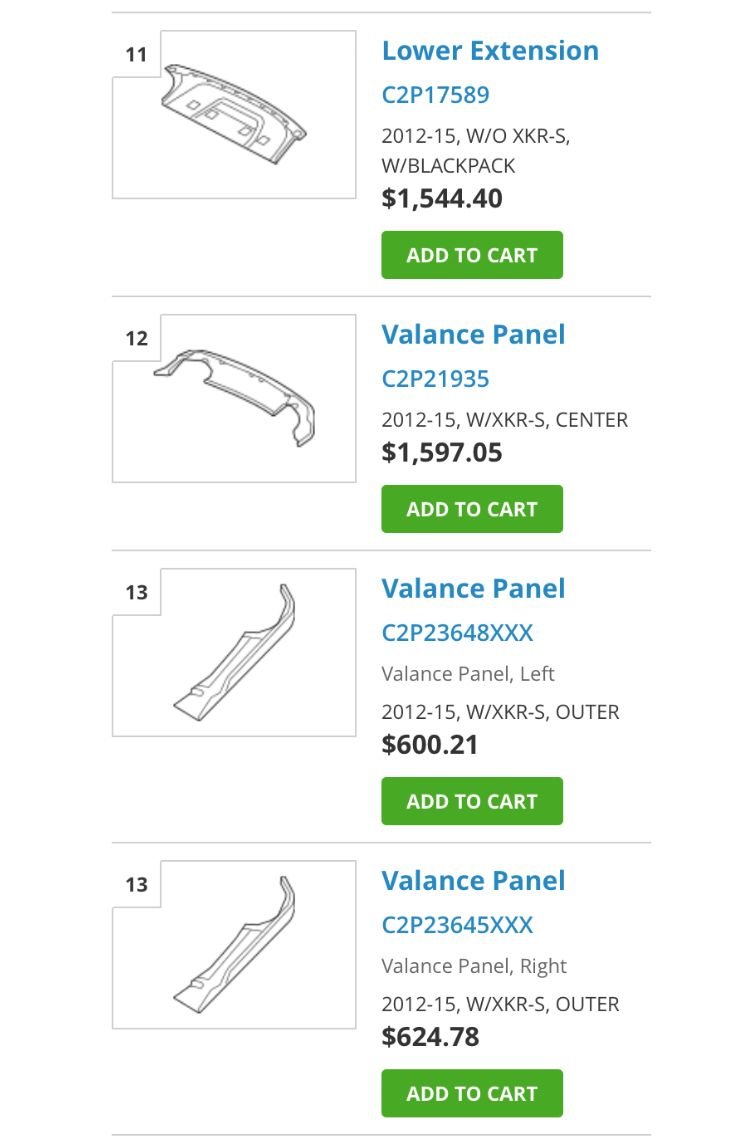View the right Valance Panel diagram thumbnail
750x1143 pixels.
(234, 945)
